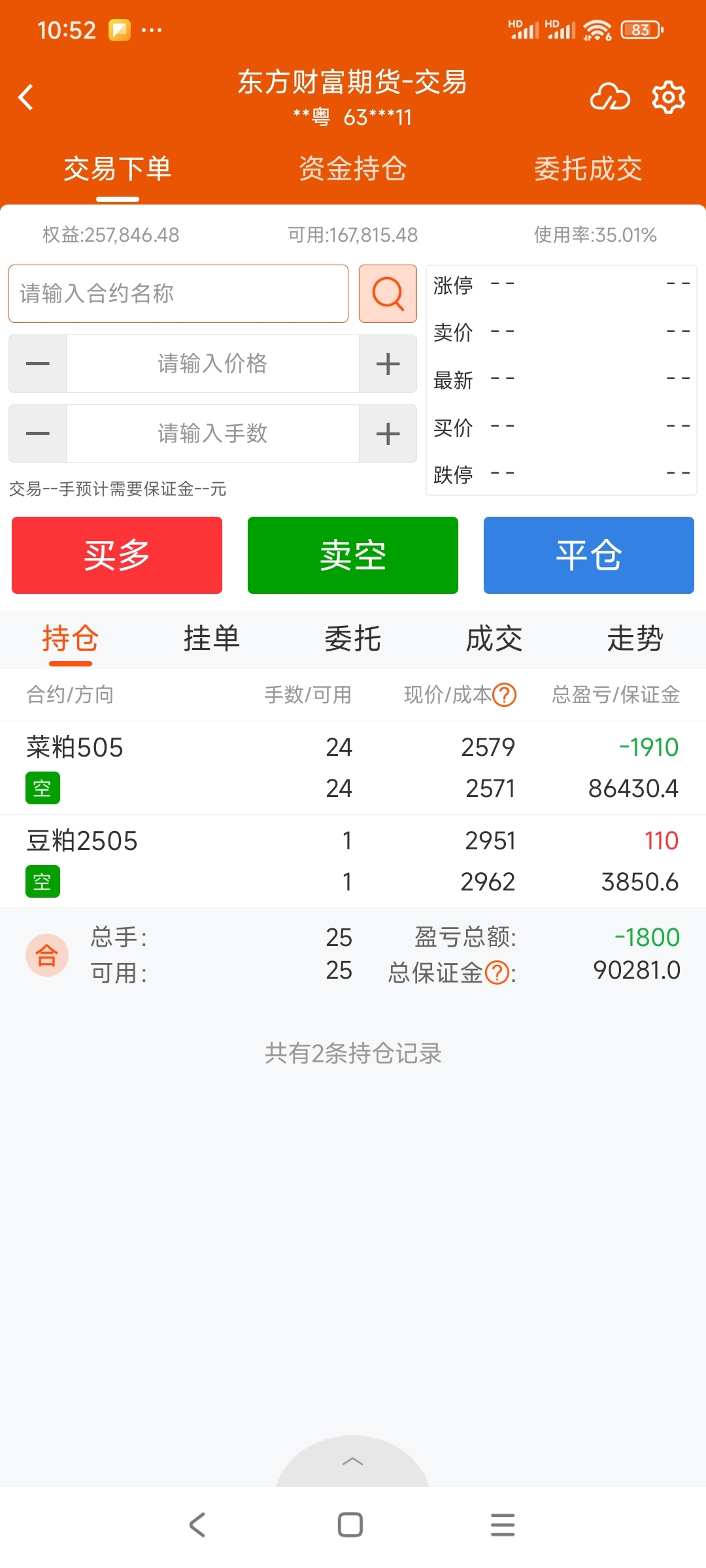
Task: Tap the -1910 loss value
Action: [649, 747]
